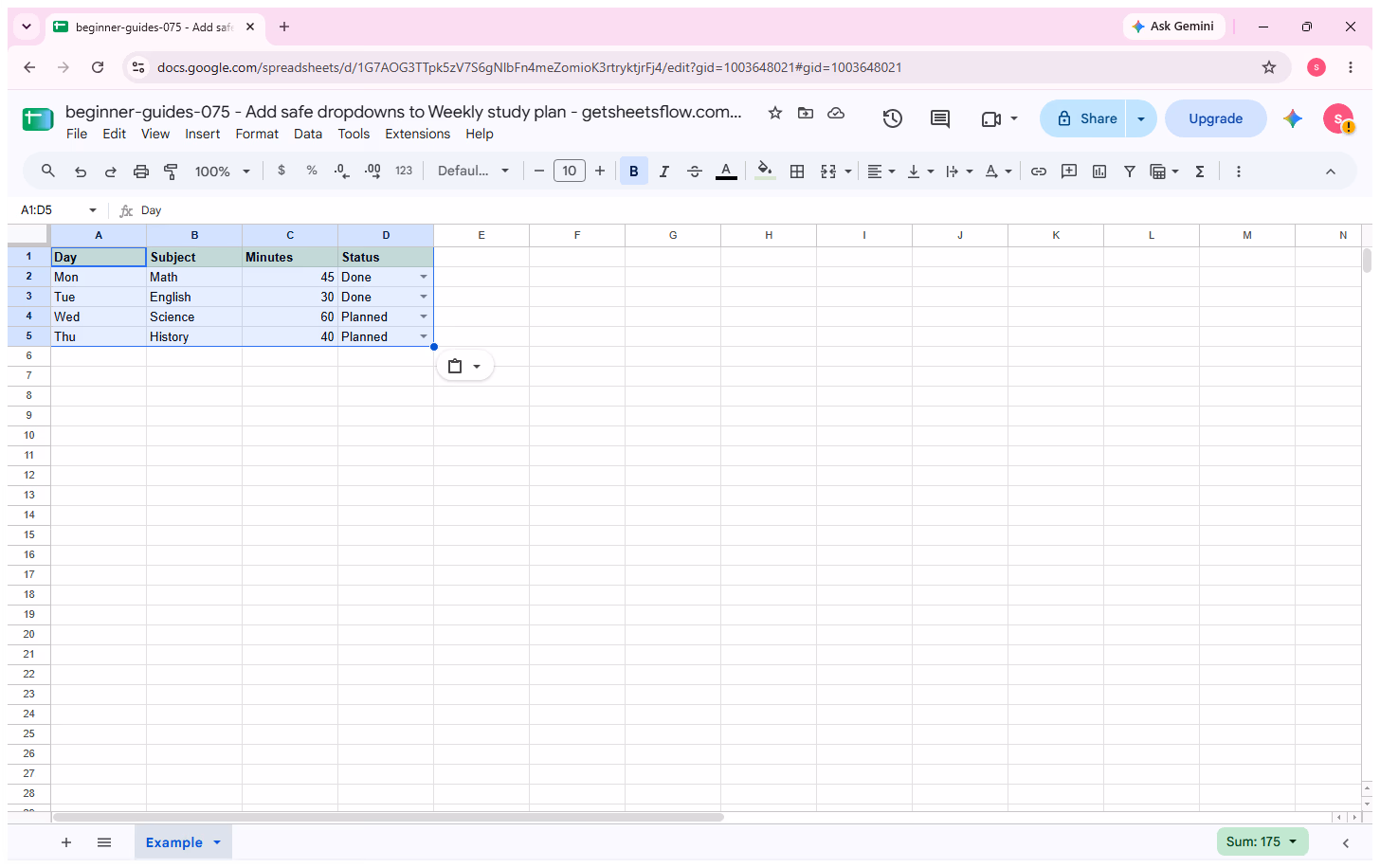This screenshot has width=1380, height=868.
Task: Add a new sheet with plus
Action: coord(66,842)
